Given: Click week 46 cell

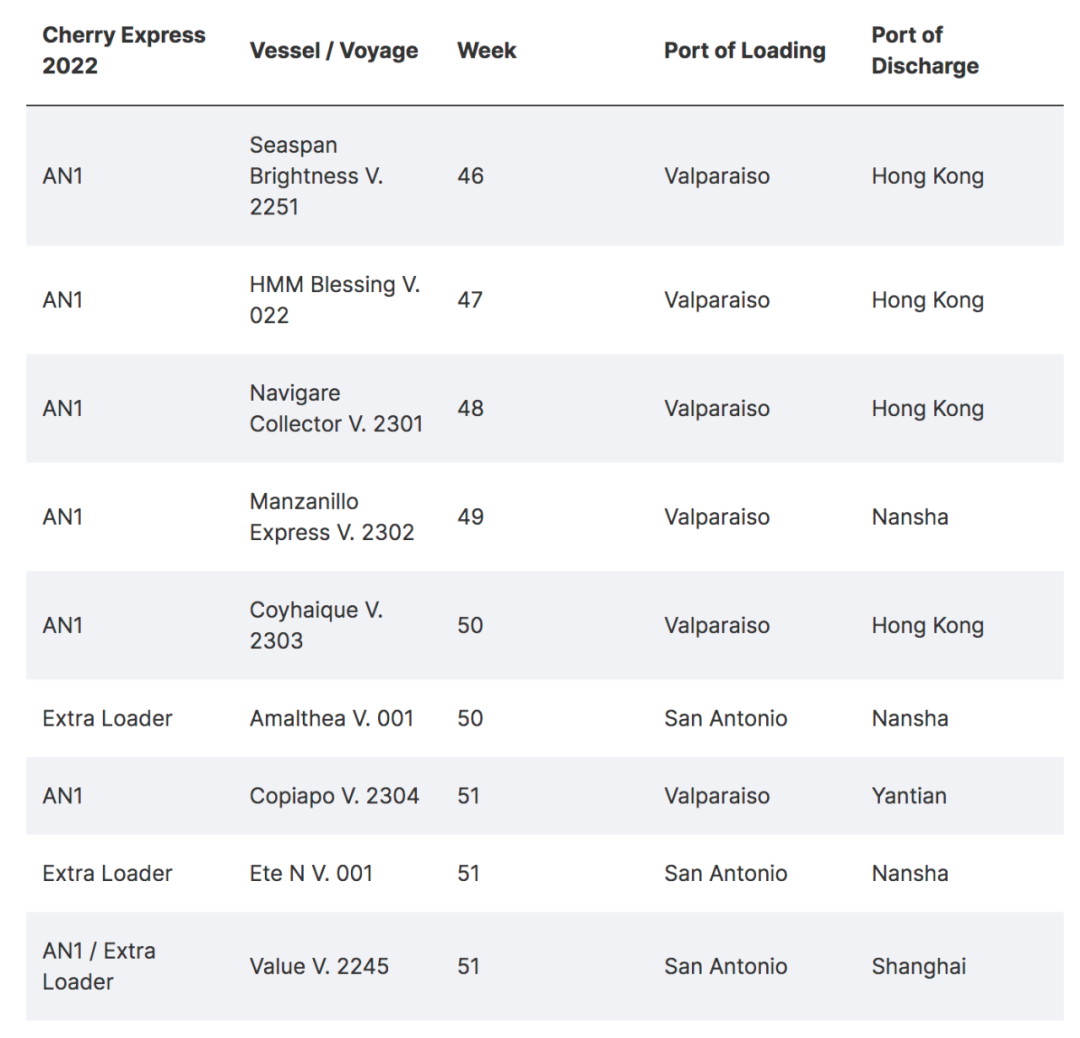Looking at the screenshot, I should tap(470, 176).
